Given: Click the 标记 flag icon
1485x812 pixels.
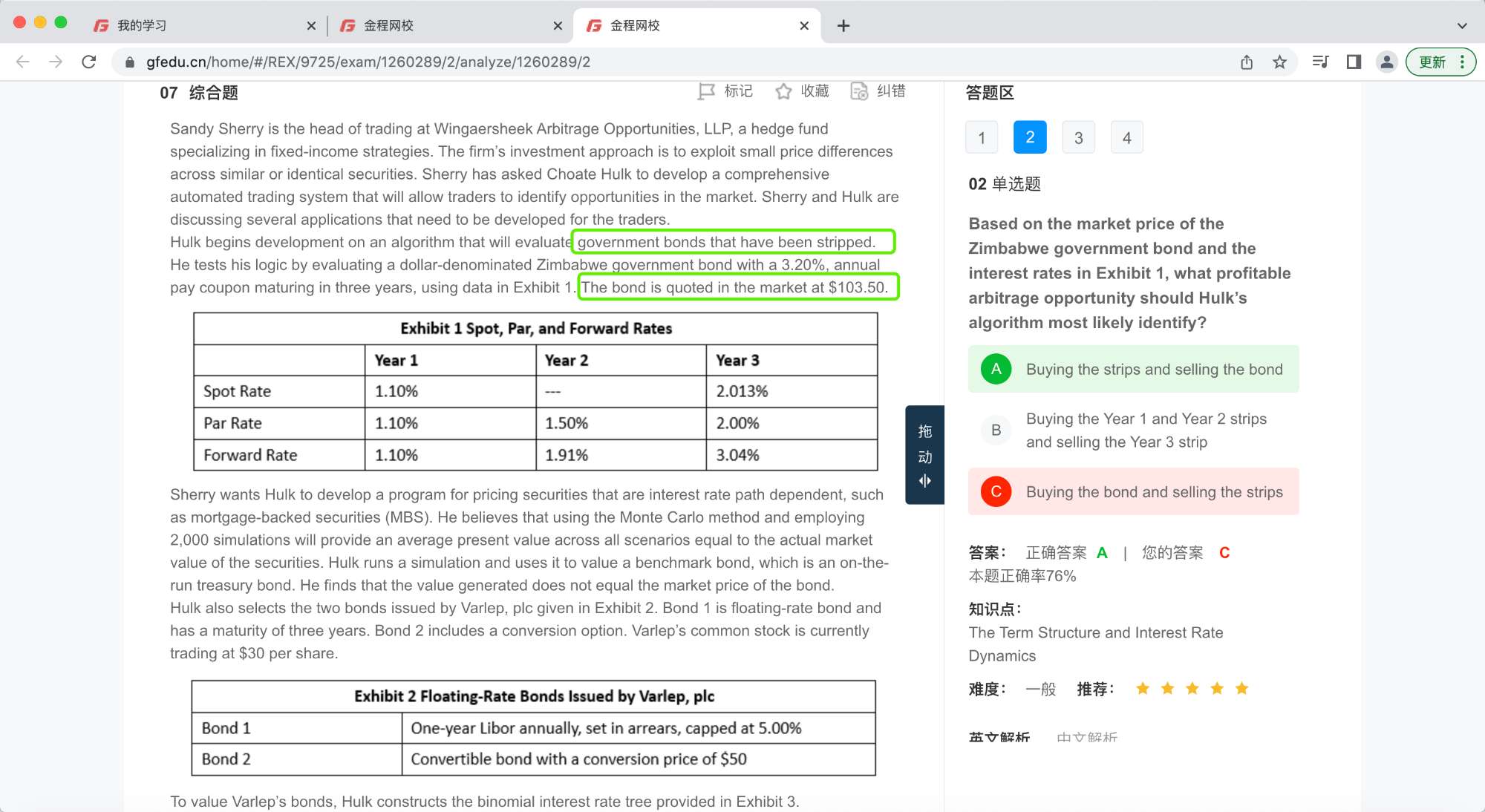Looking at the screenshot, I should coord(705,91).
